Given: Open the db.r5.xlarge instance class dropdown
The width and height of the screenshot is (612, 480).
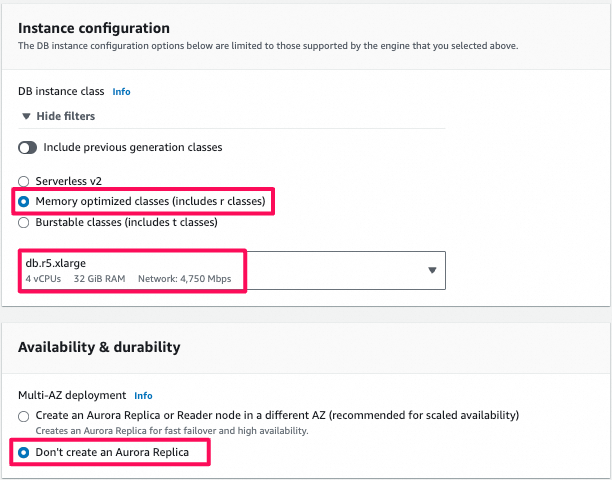Looking at the screenshot, I should click(x=232, y=270).
